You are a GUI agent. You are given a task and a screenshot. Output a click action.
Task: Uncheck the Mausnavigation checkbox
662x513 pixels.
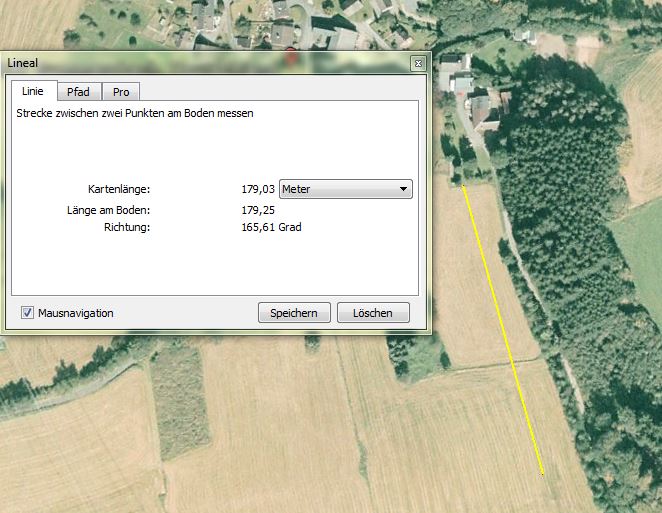[x=27, y=313]
